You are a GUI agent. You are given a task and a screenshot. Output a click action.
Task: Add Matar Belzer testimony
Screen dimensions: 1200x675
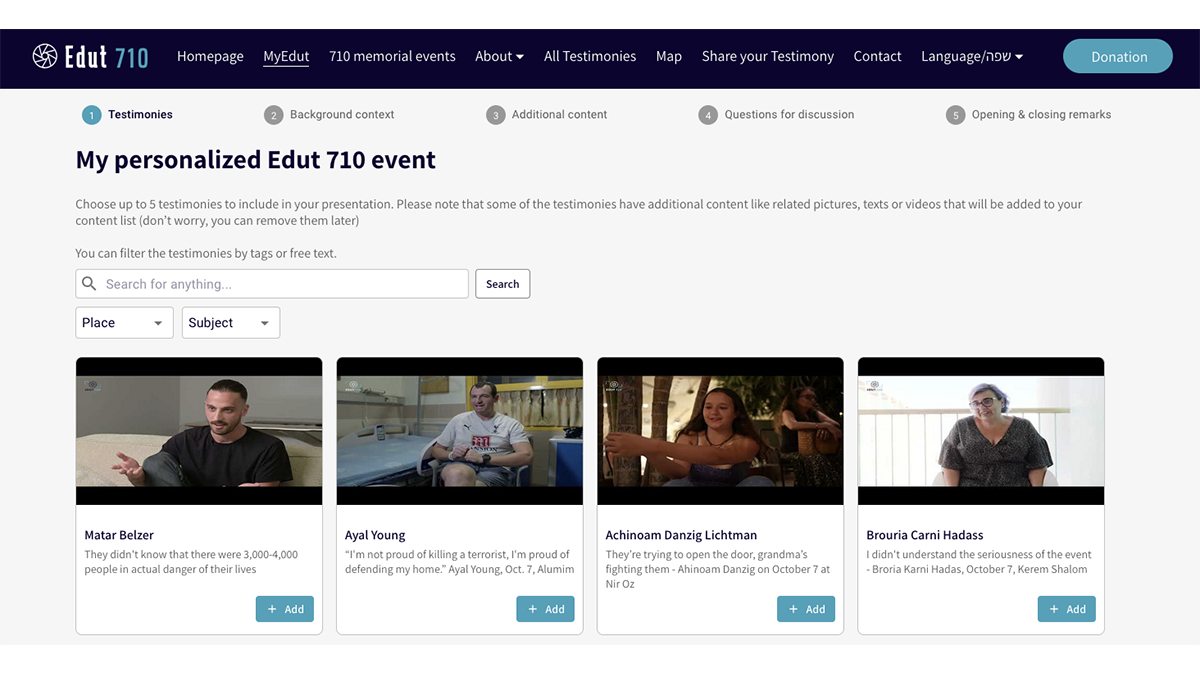coord(285,609)
